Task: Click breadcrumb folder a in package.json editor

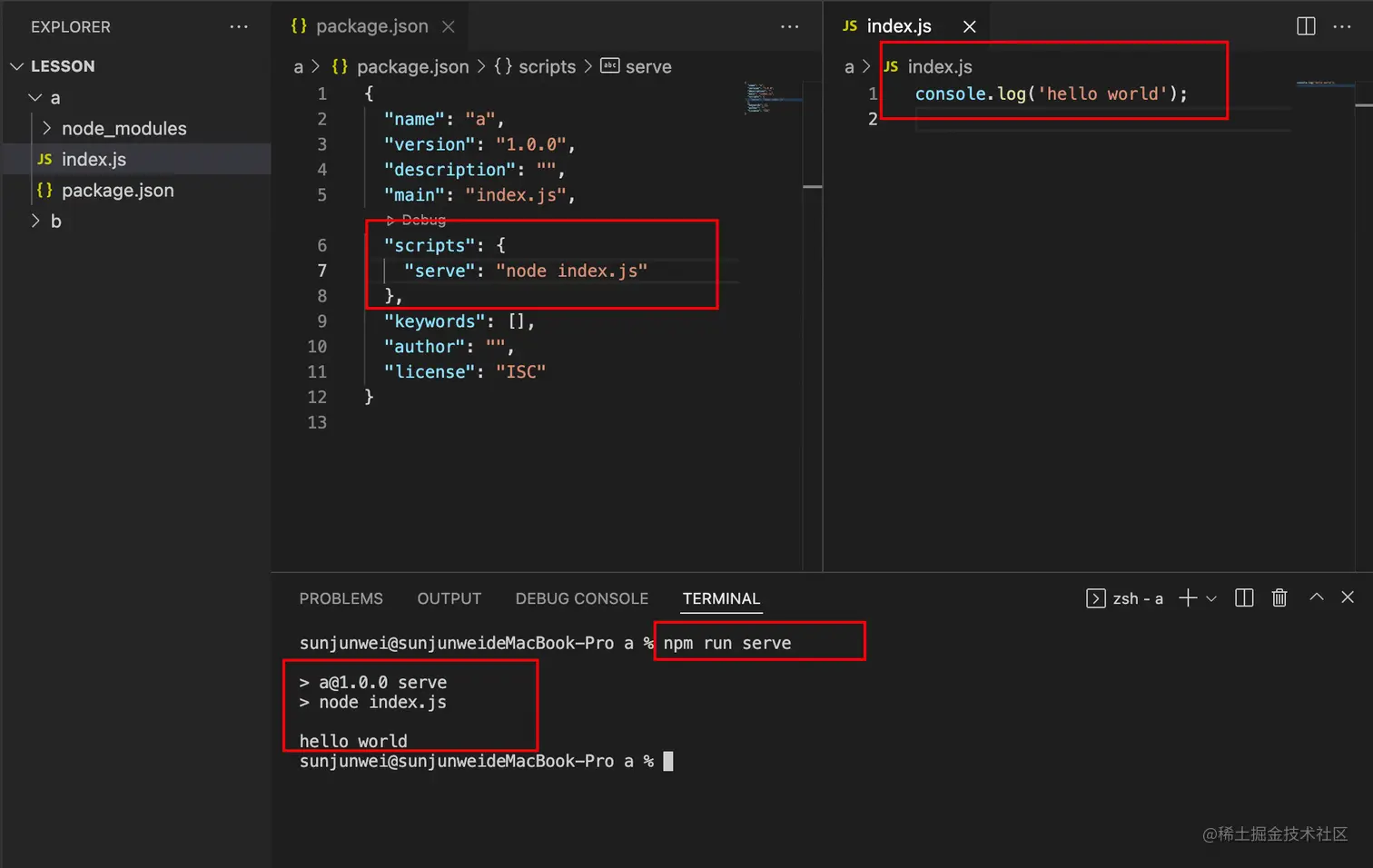Action: click(x=298, y=67)
